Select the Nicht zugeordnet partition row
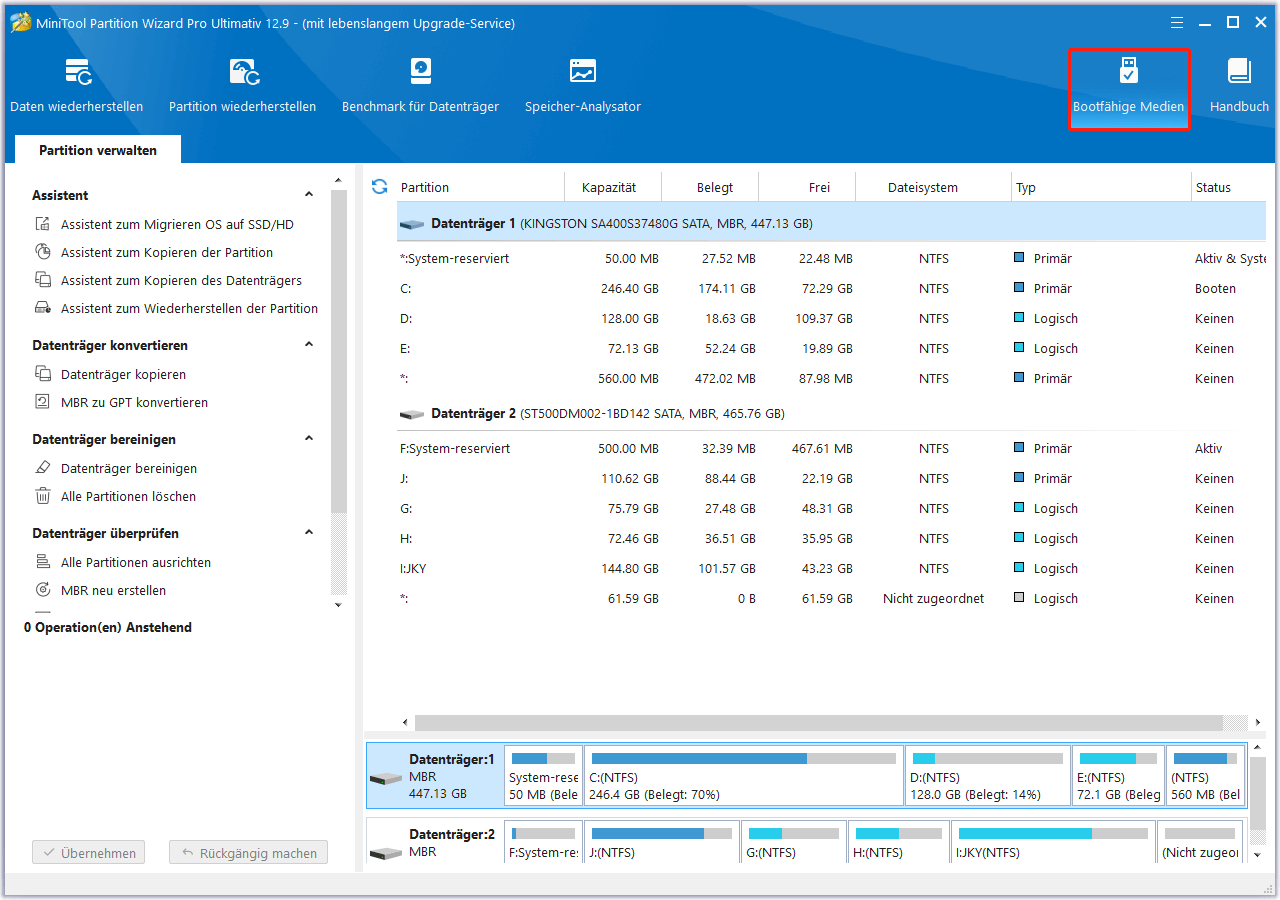Image resolution: width=1280 pixels, height=900 pixels. (x=832, y=599)
